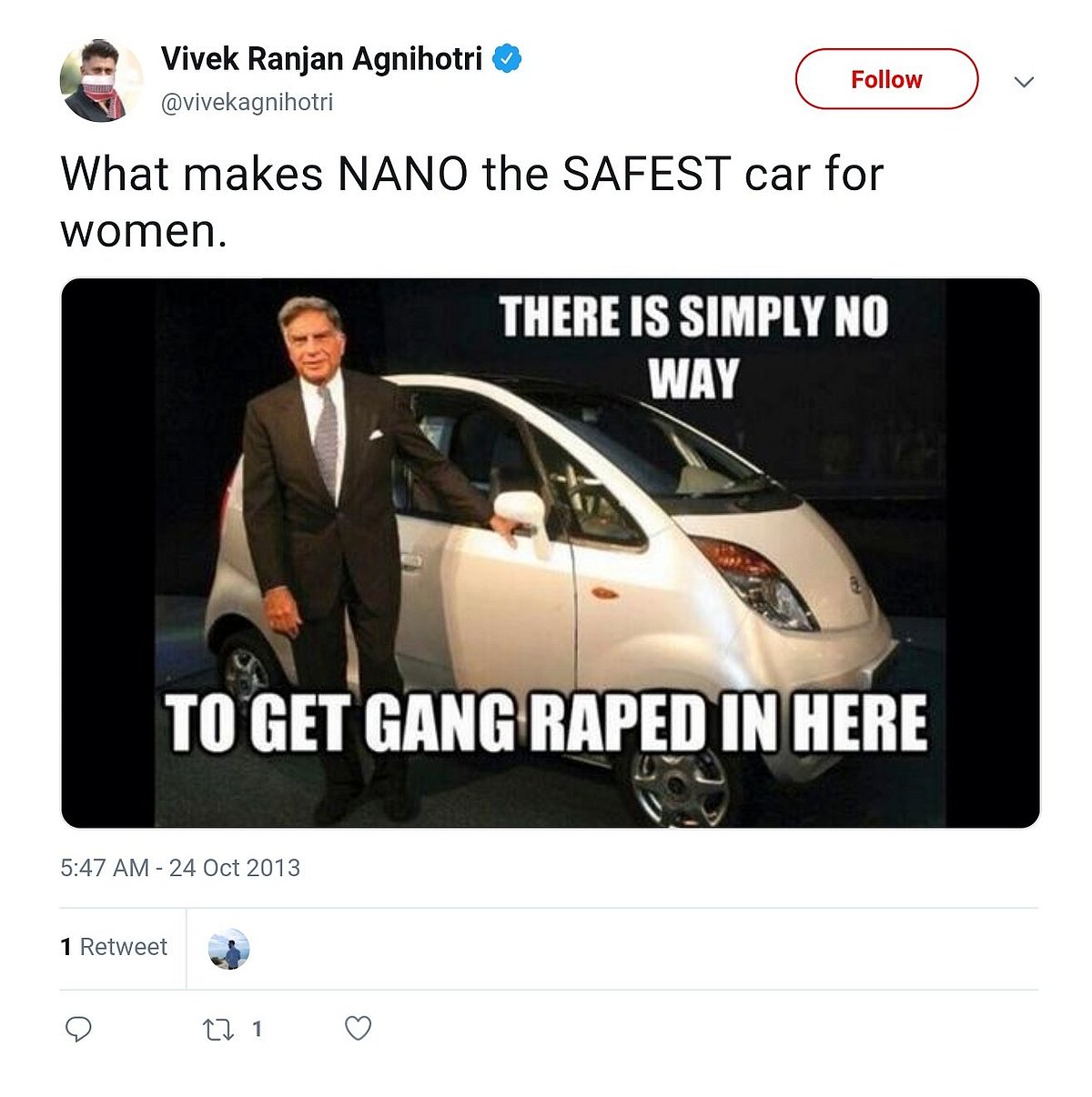Click the blue verified badge icon
The width and height of the screenshot is (1092, 1097).
pyautogui.click(x=507, y=59)
